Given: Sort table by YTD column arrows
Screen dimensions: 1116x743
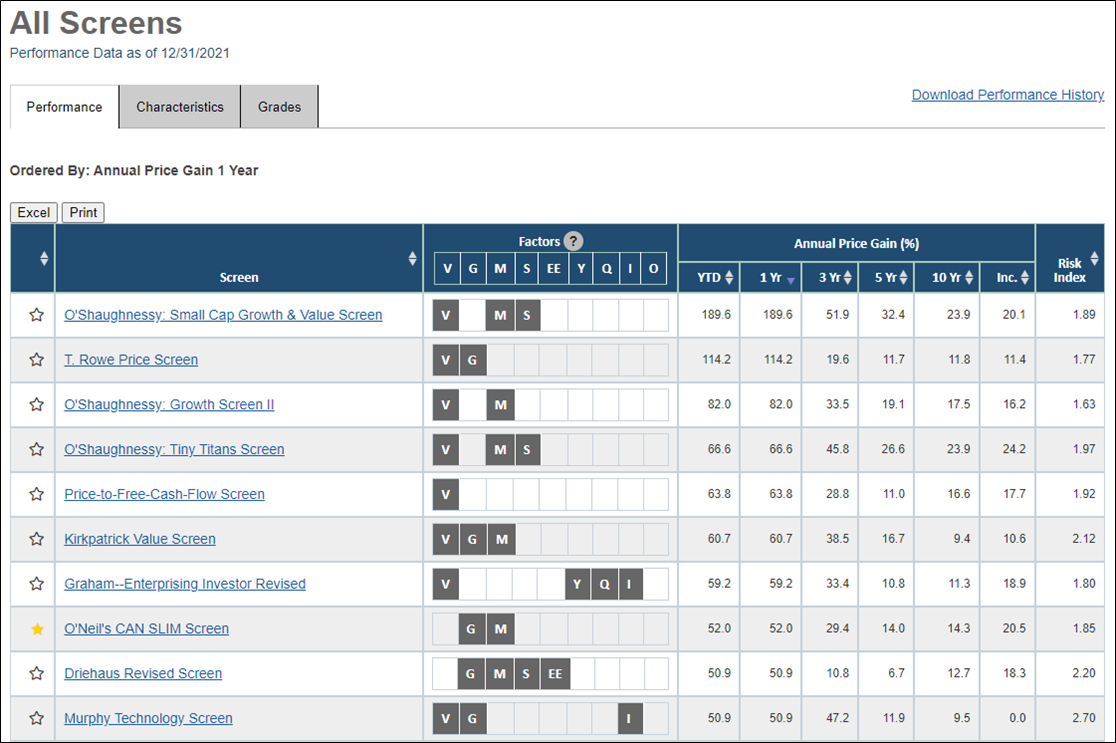Looking at the screenshot, I should (x=729, y=278).
